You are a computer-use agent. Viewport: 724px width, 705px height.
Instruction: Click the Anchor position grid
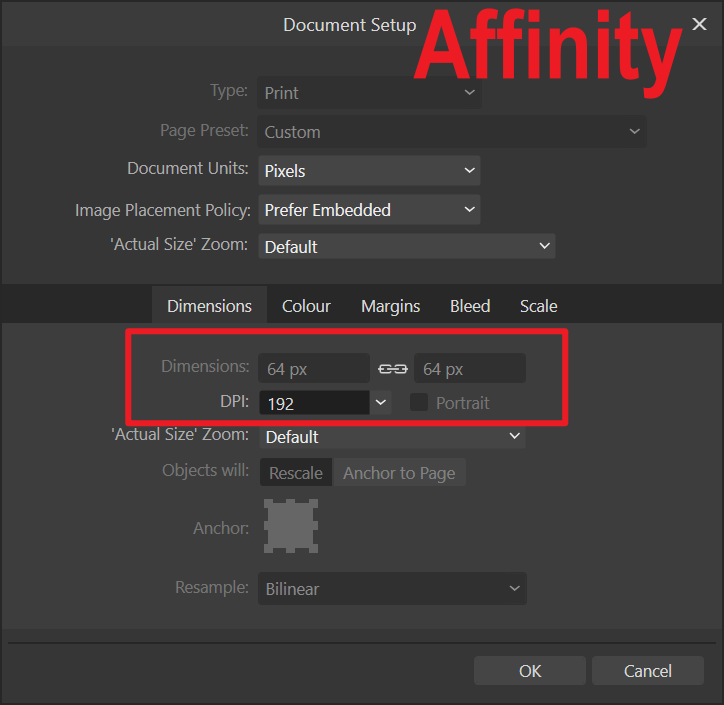tap(291, 526)
